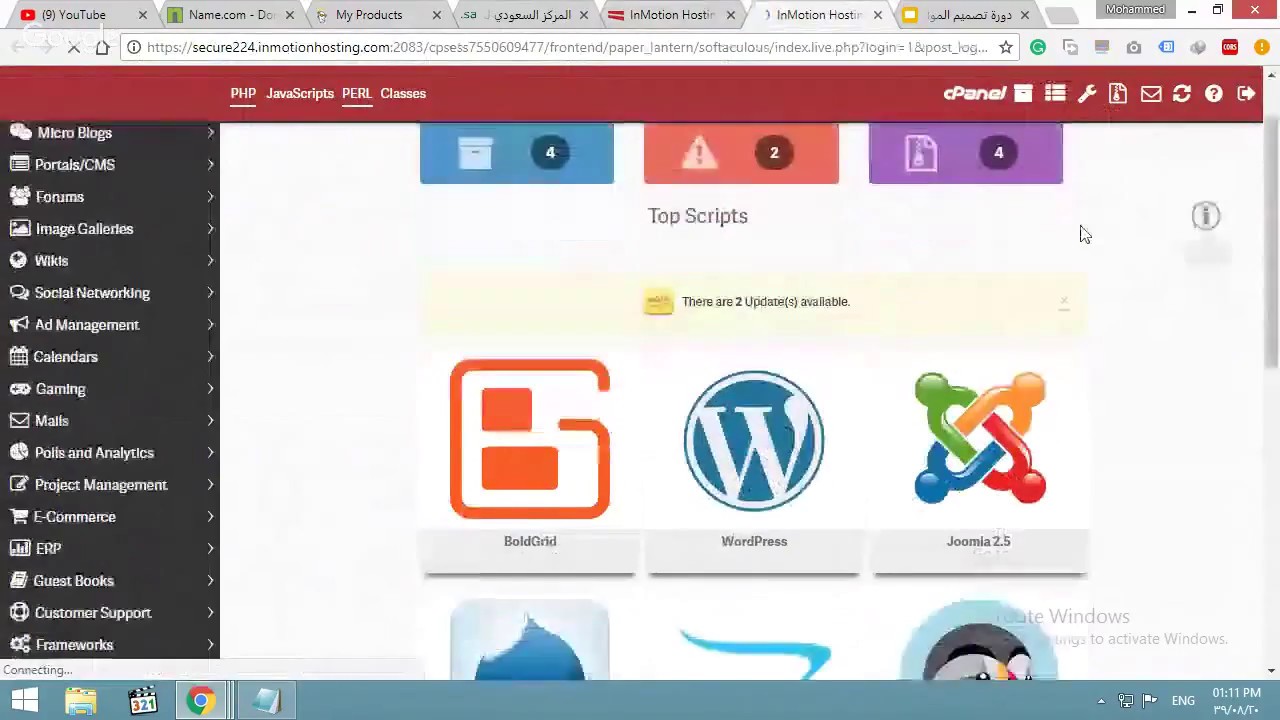The width and height of the screenshot is (1280, 720).
Task: Open the Joomla 2.5 script logo
Action: 980,438
